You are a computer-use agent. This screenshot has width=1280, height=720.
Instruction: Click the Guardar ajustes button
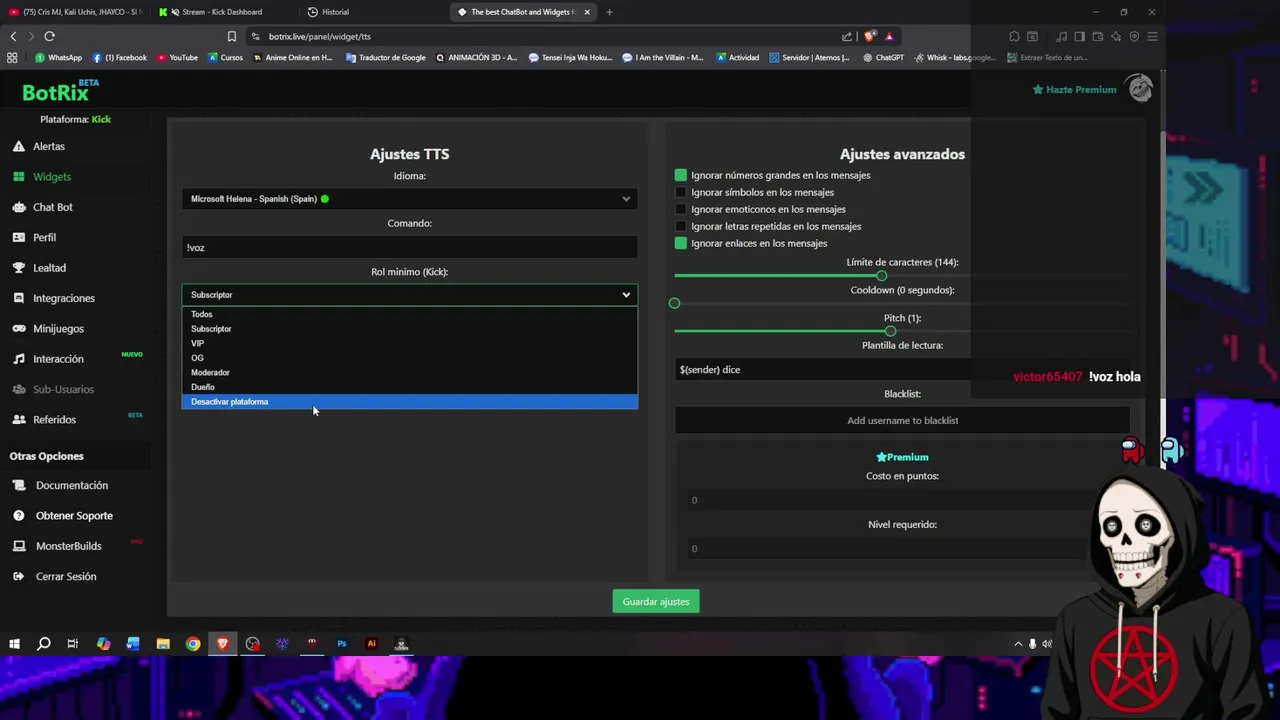(x=656, y=601)
